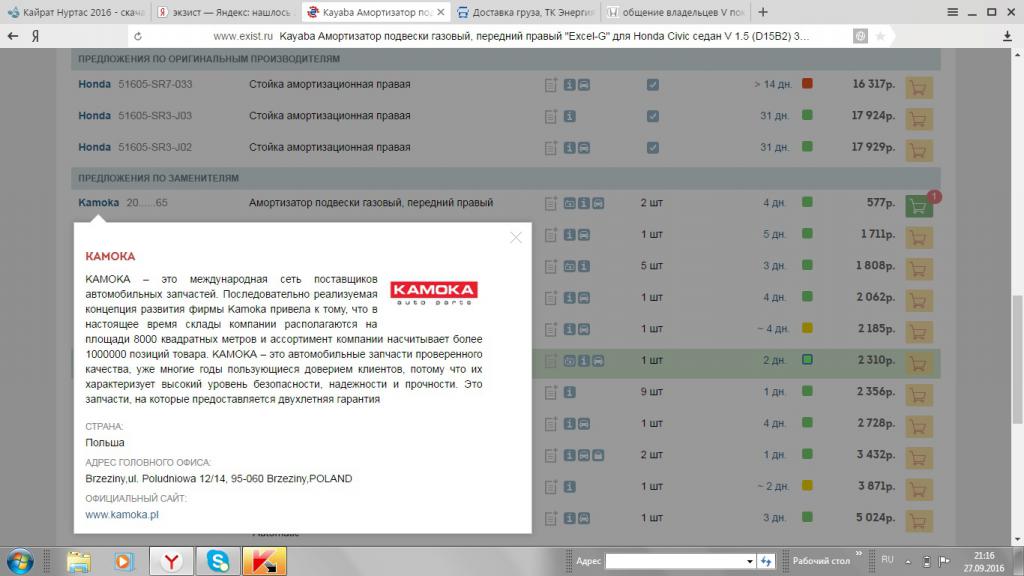Add the highlighted 2 310р. offer to cart
This screenshot has width=1024, height=576.
[x=918, y=364]
